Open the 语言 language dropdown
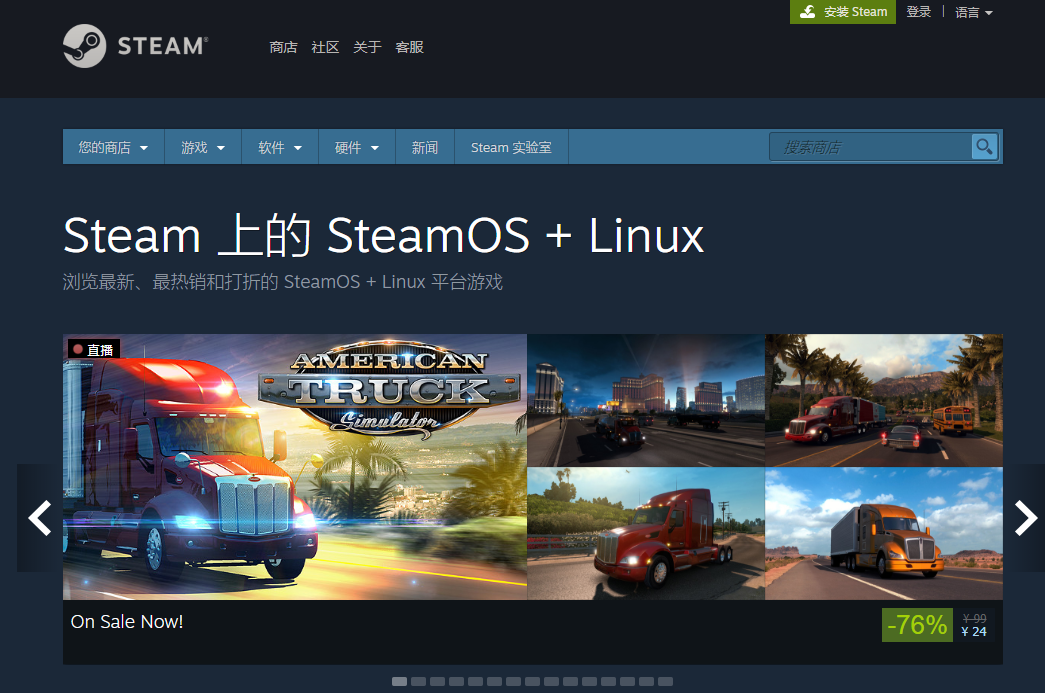 pos(974,12)
